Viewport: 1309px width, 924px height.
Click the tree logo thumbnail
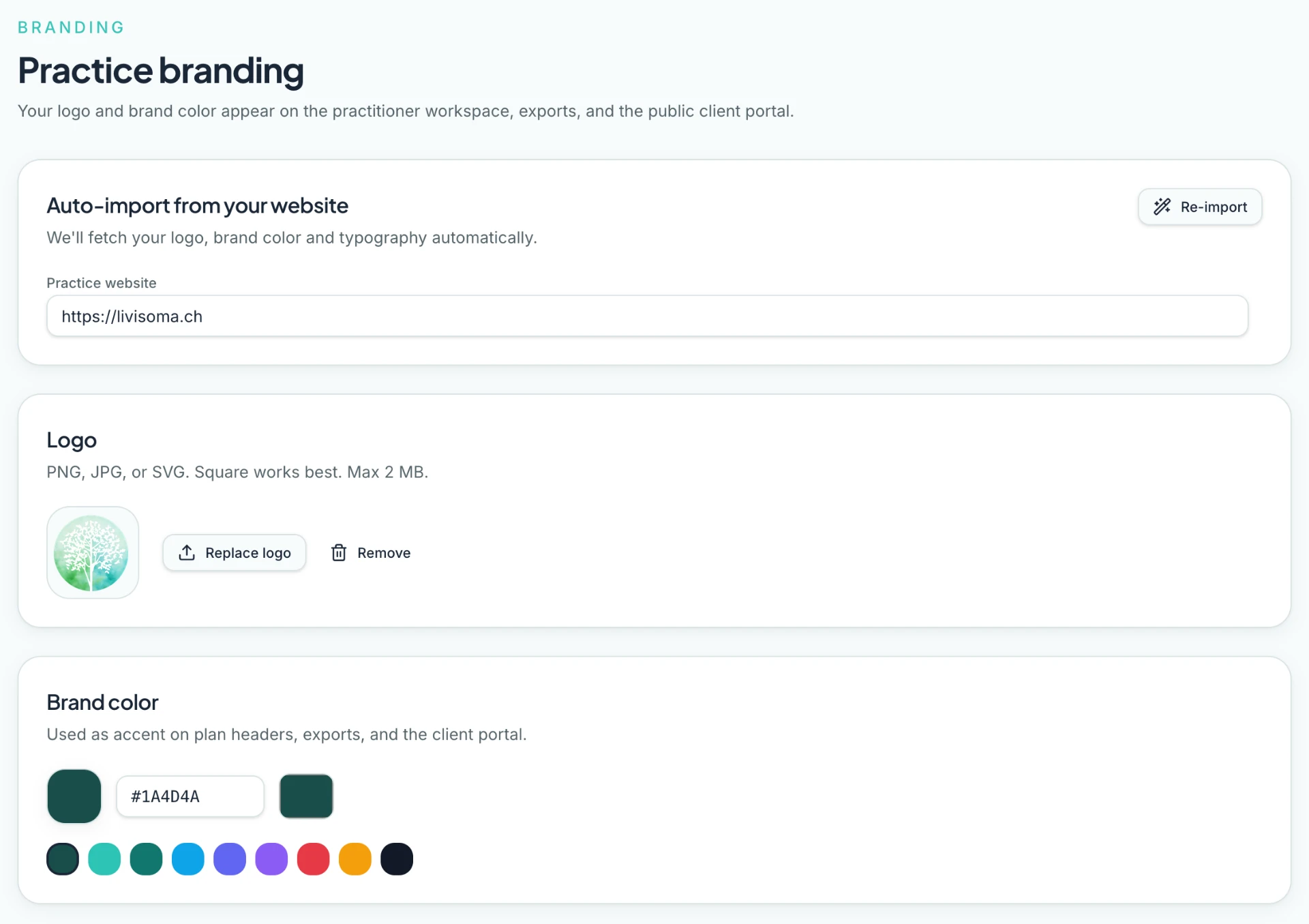[x=93, y=552]
